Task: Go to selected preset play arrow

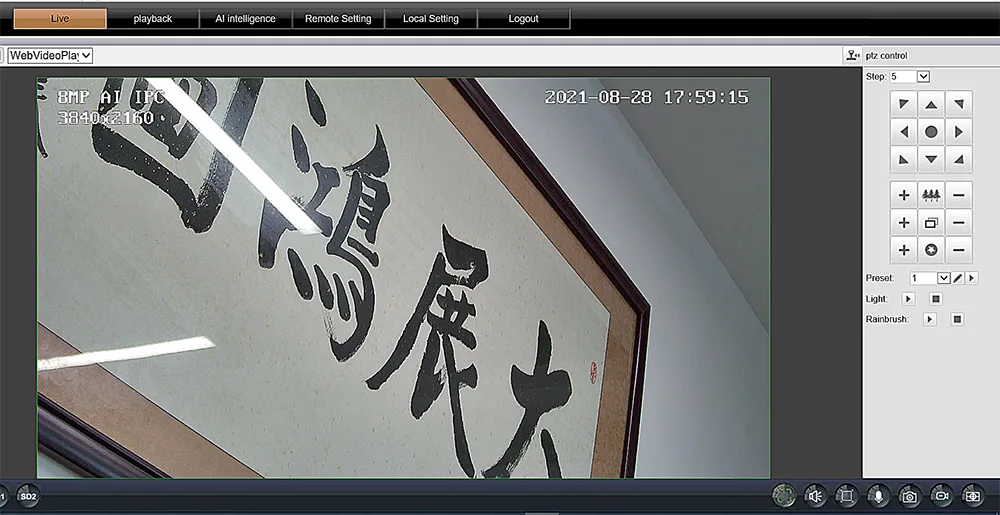Action: point(972,278)
